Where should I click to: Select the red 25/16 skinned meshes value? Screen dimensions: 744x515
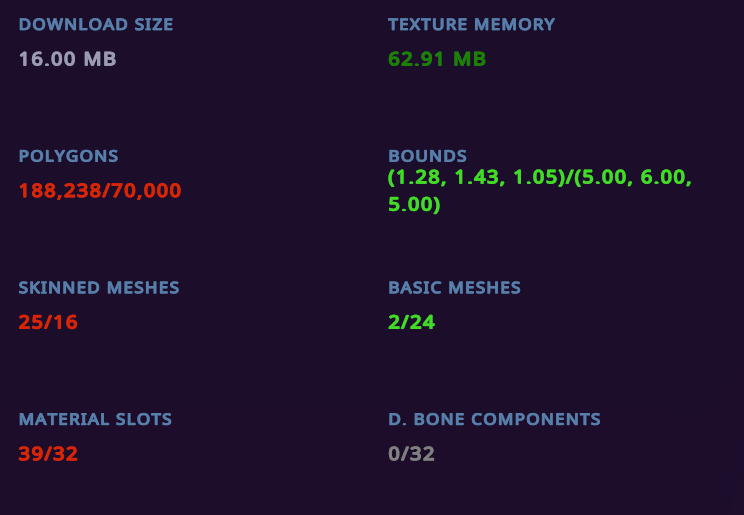pos(48,322)
